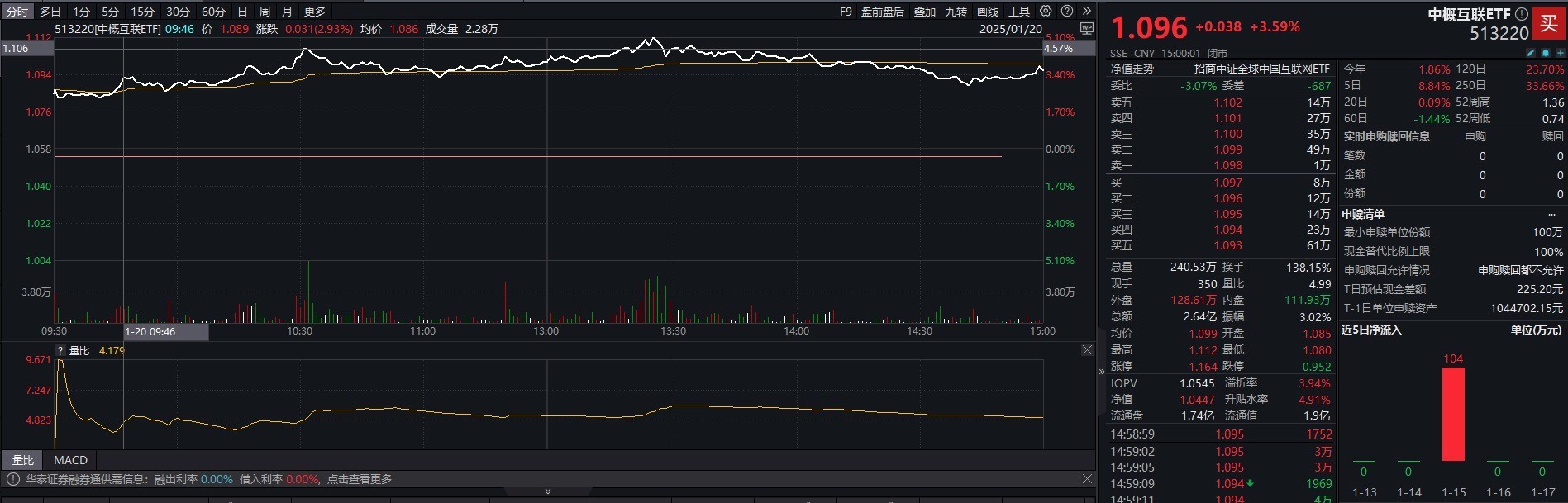Toggle the 九转 indicator overlay
Image resolution: width=1568 pixels, height=503 pixels.
pos(956,12)
